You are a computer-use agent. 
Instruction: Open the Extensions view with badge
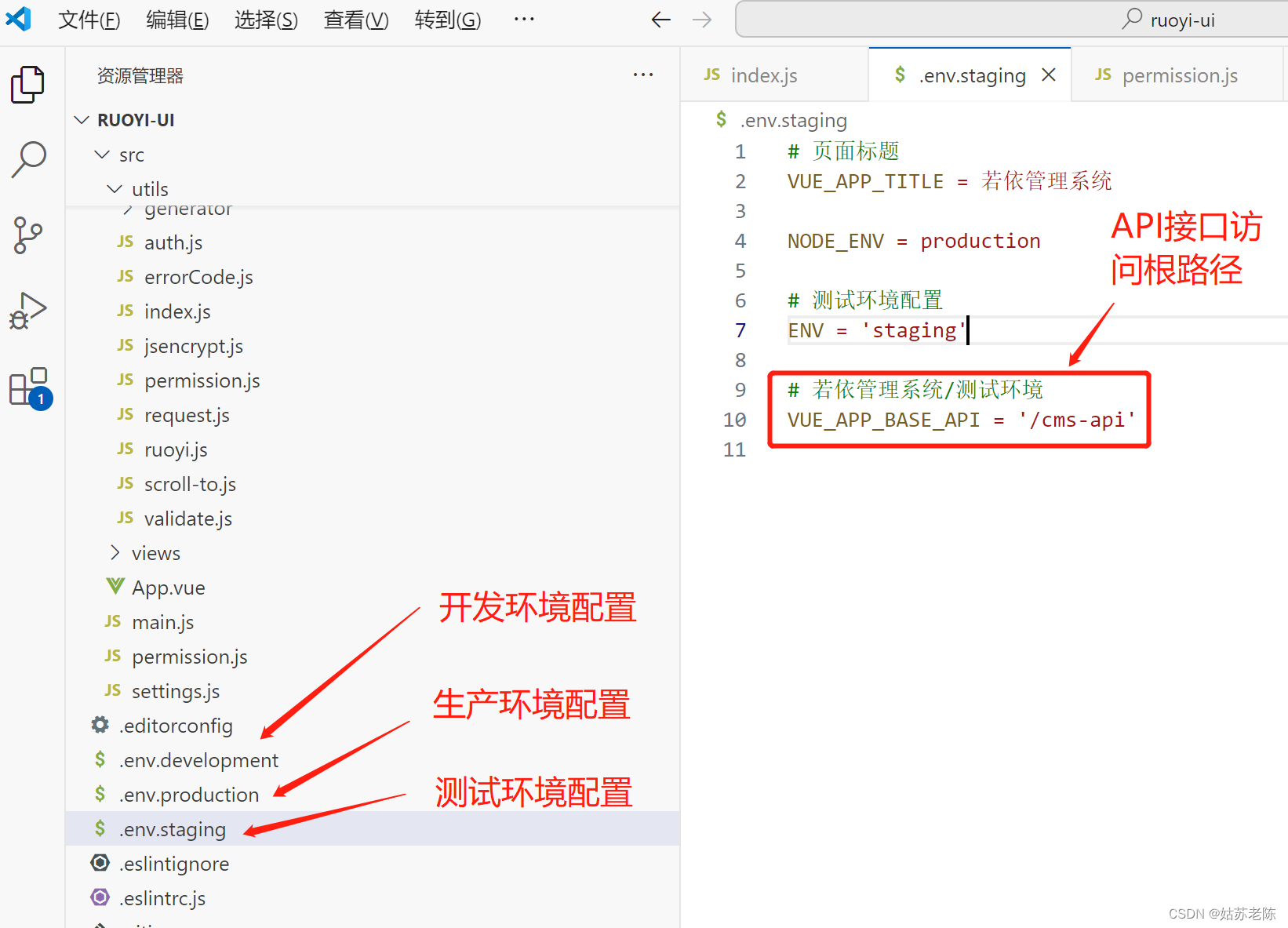tap(30, 388)
